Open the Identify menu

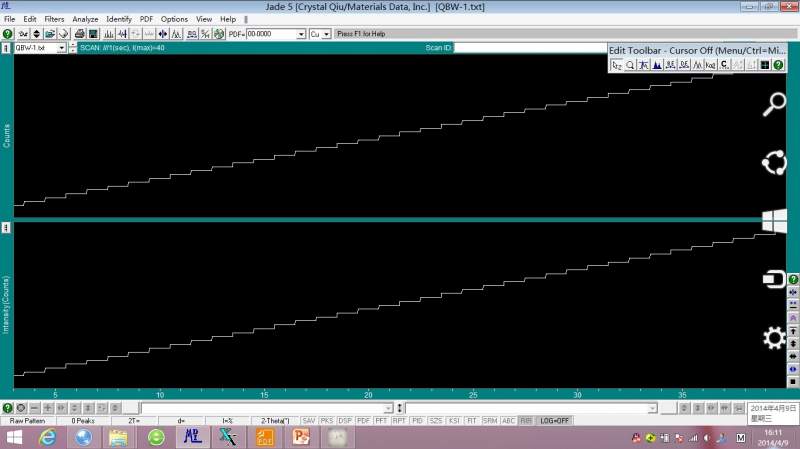point(119,19)
